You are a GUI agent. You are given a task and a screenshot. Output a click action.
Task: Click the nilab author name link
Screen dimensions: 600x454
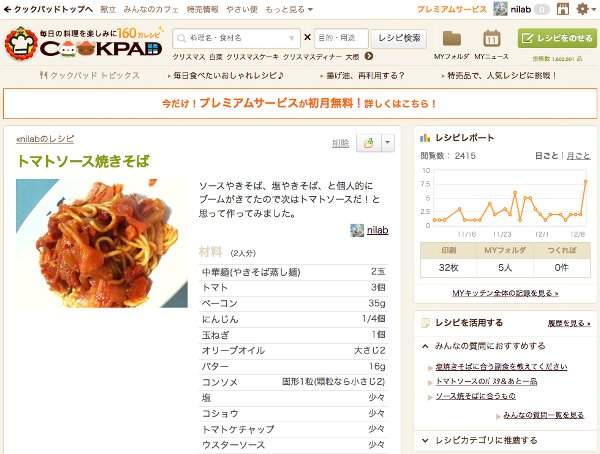(x=377, y=230)
